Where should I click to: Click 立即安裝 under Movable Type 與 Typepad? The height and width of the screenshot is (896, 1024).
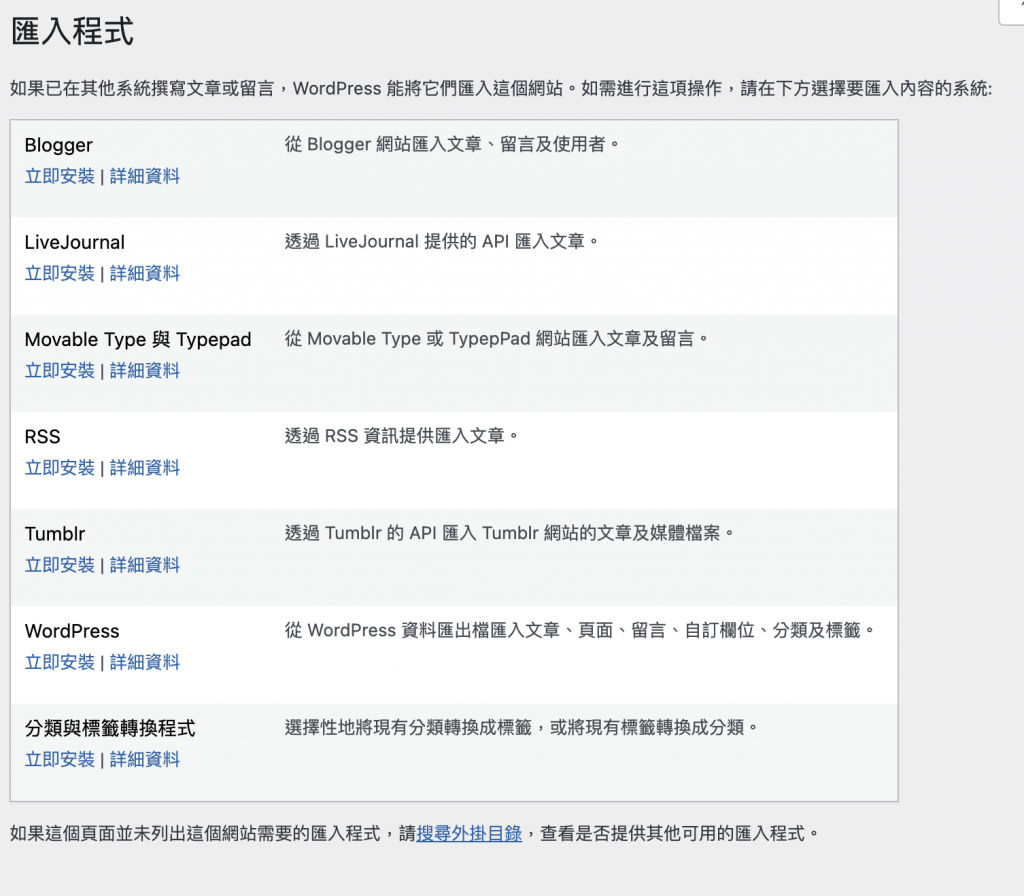59,371
